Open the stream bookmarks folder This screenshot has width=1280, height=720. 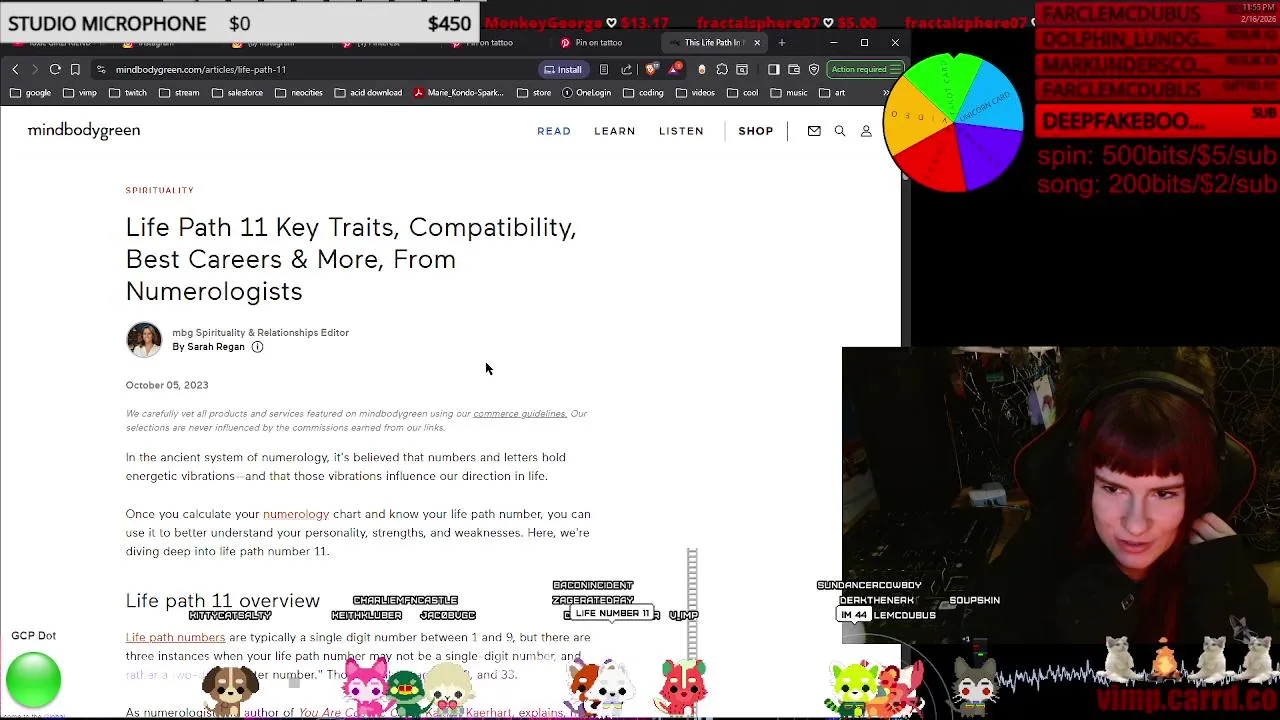[179, 92]
